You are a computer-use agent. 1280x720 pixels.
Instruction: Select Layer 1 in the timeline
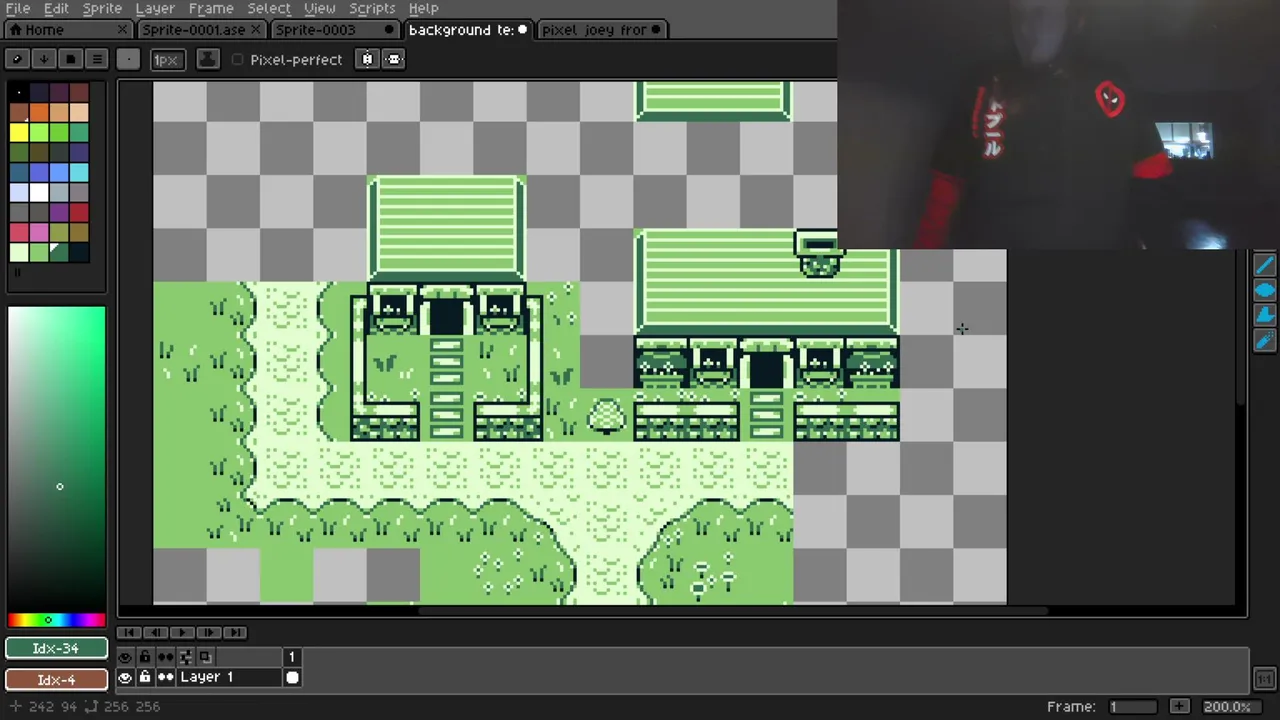point(229,677)
